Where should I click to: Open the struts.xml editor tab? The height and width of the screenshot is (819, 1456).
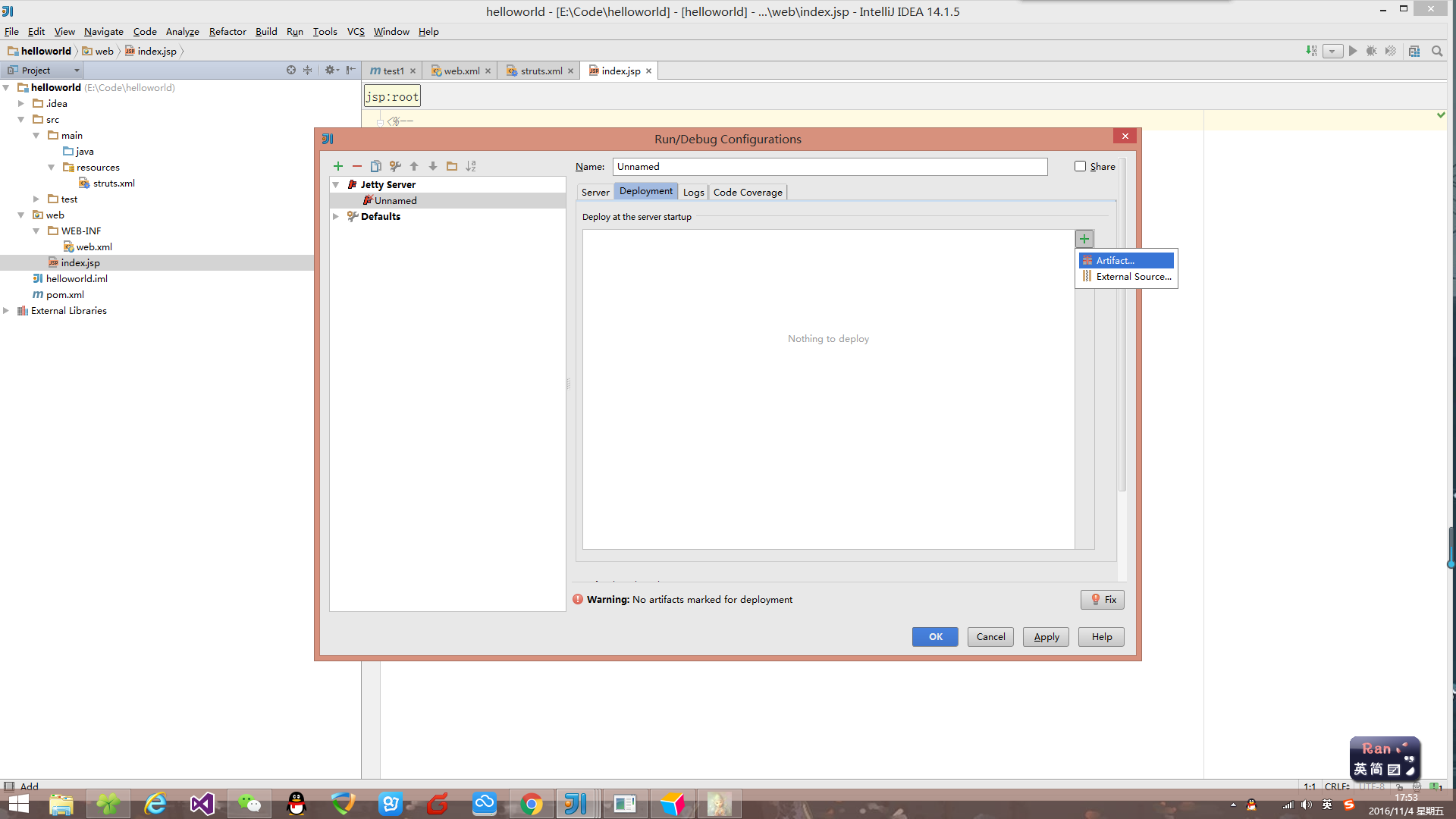click(x=540, y=71)
